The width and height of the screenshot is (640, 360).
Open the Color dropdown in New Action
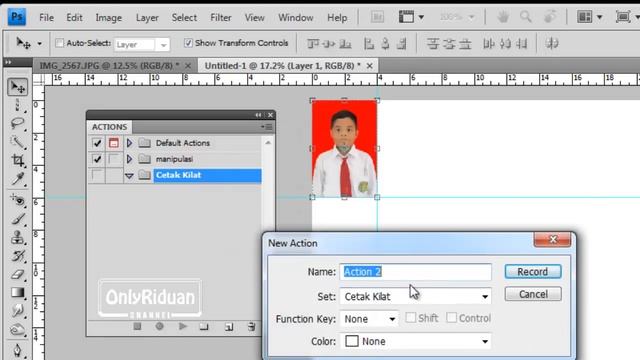tap(416, 341)
